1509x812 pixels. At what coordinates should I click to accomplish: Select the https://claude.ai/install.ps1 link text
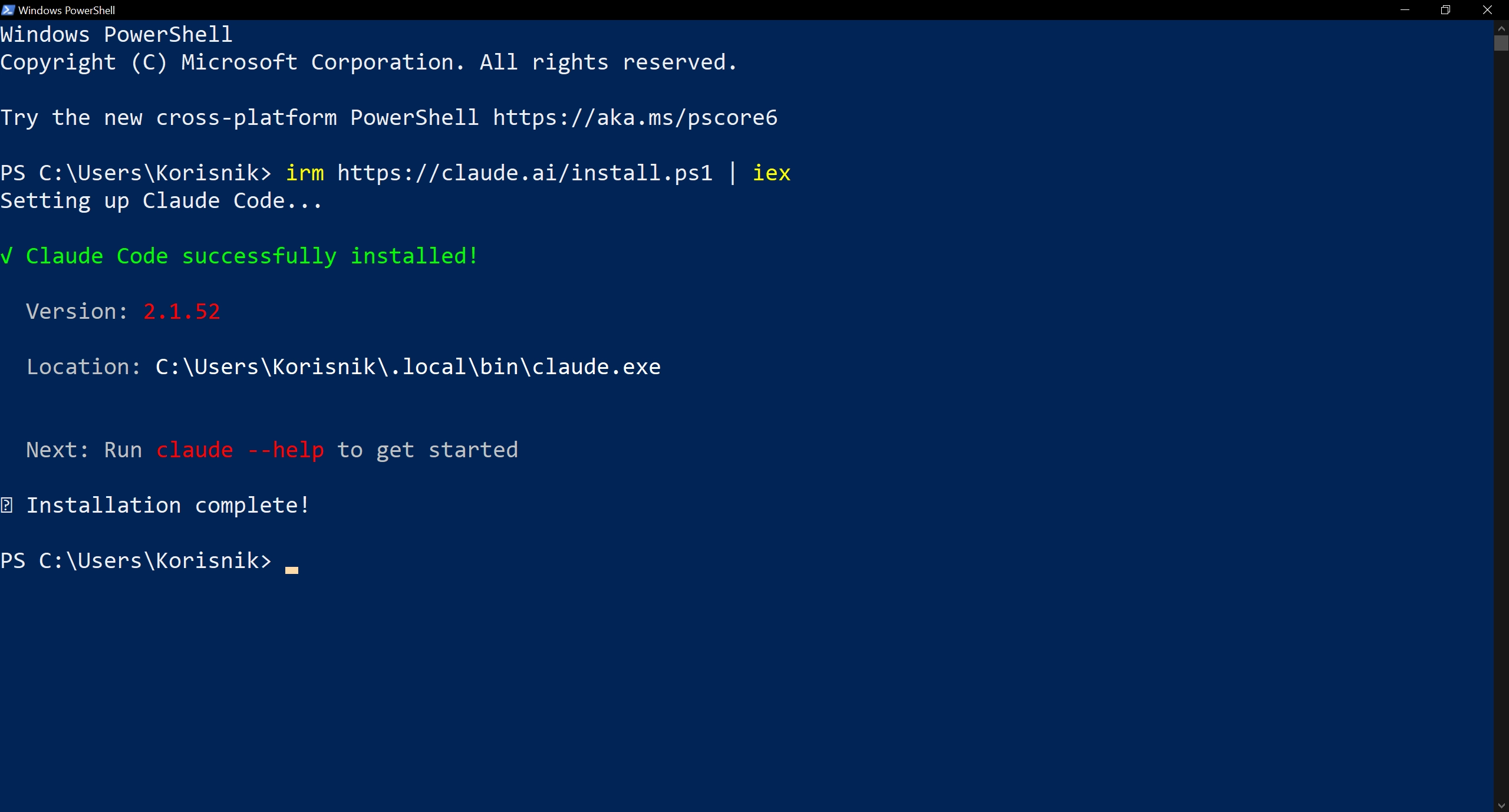coord(524,172)
